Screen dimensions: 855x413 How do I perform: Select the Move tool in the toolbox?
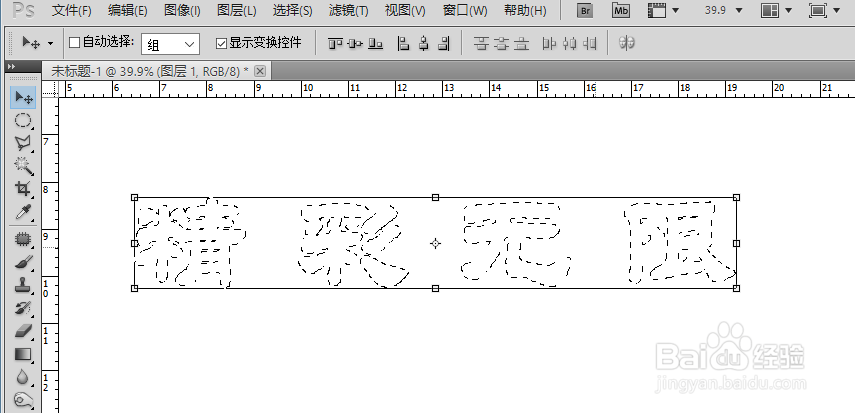click(x=23, y=98)
